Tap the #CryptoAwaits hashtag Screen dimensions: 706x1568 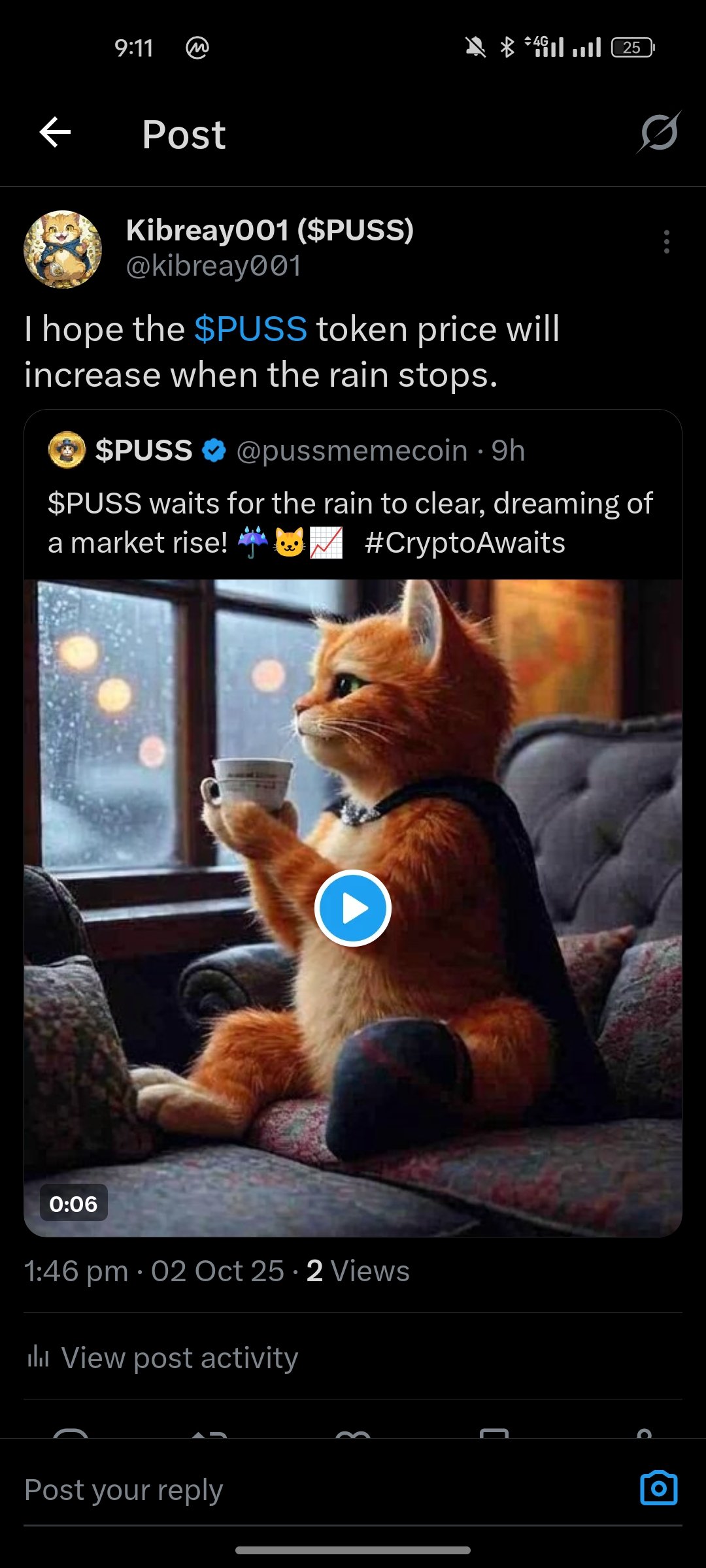click(x=465, y=543)
